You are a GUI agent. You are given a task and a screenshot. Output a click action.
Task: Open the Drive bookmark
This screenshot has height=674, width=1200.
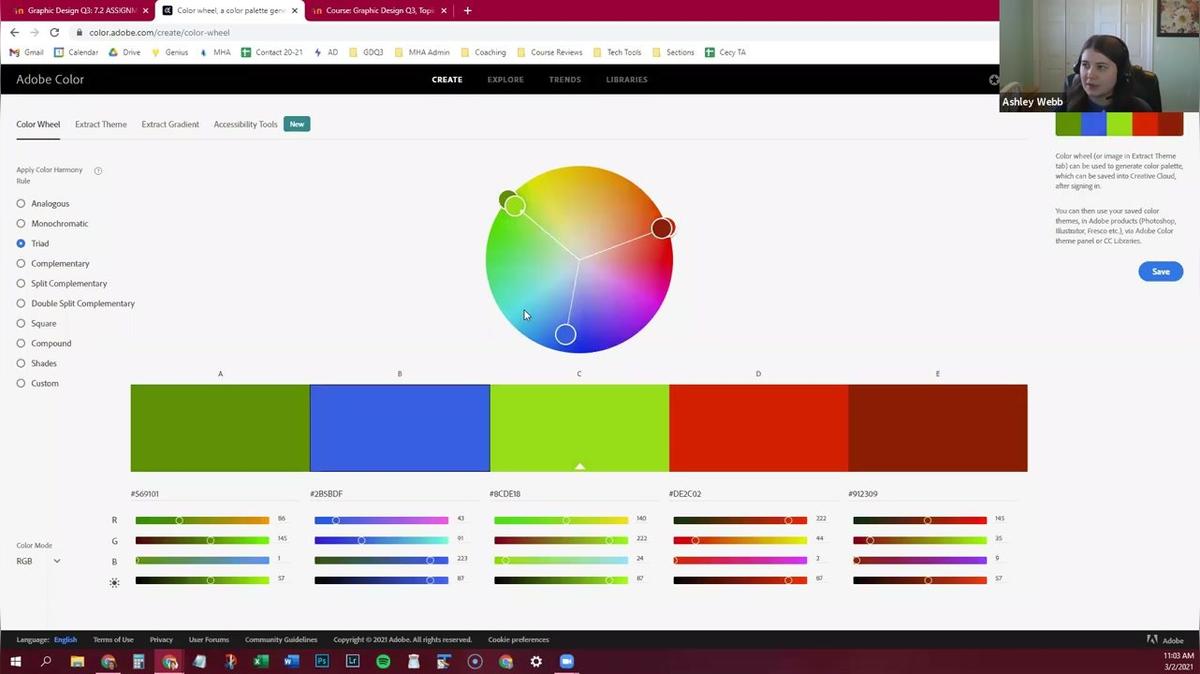point(124,52)
